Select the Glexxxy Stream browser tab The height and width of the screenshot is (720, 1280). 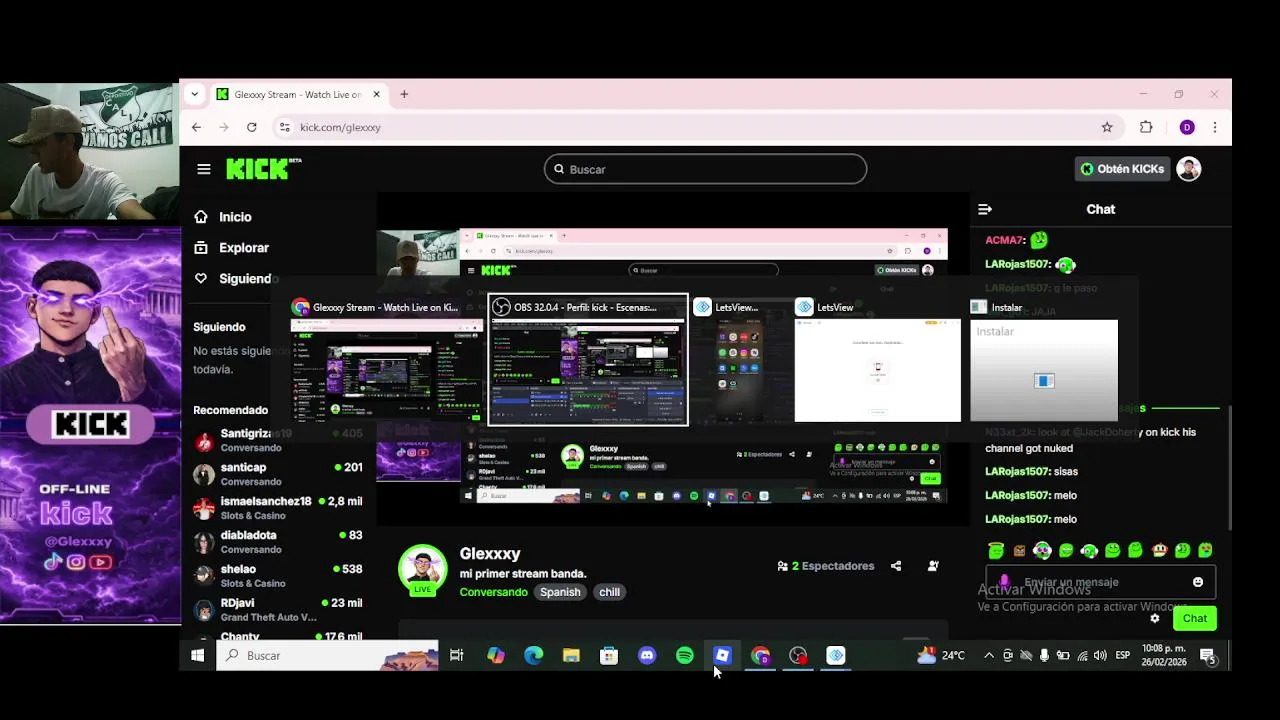(298, 94)
